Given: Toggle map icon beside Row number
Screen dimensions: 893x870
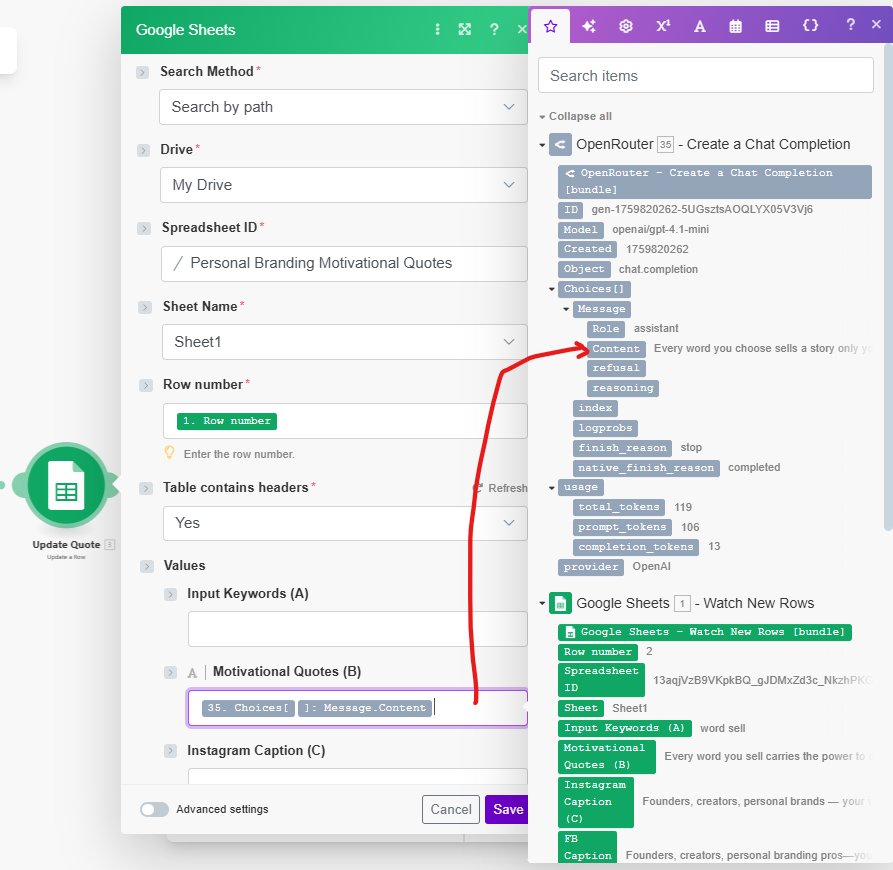Looking at the screenshot, I should pos(145,385).
